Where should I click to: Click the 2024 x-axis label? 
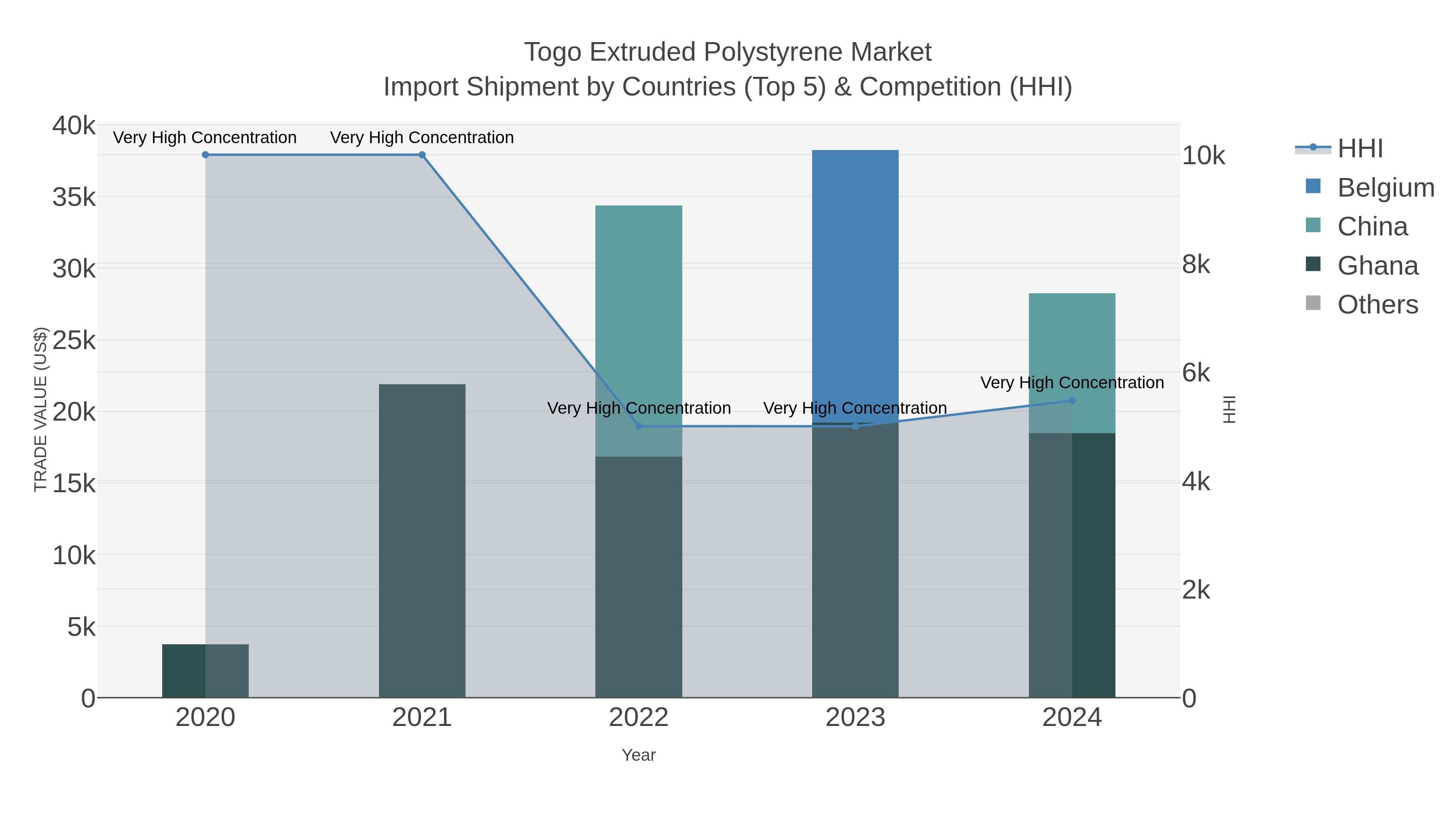[x=1072, y=718]
